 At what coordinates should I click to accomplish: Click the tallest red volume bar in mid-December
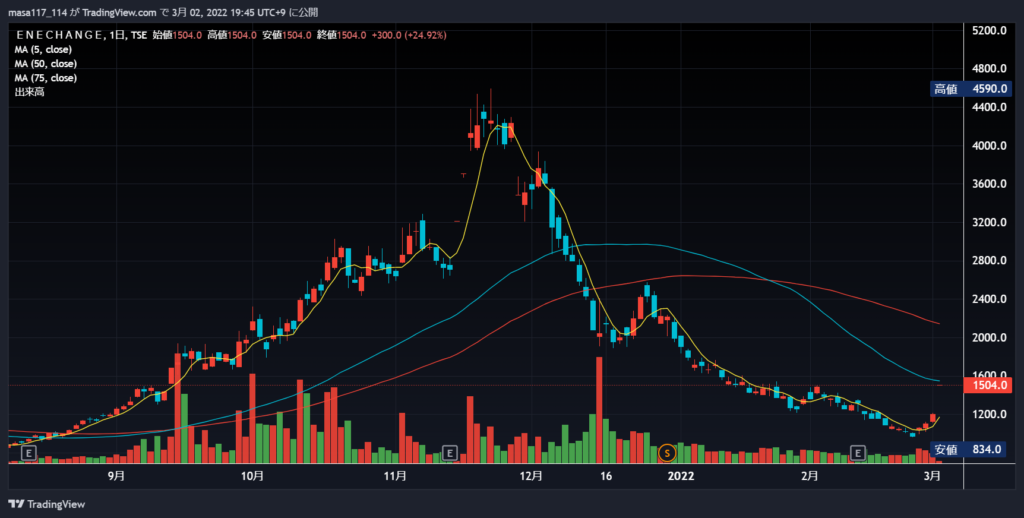coord(599,410)
